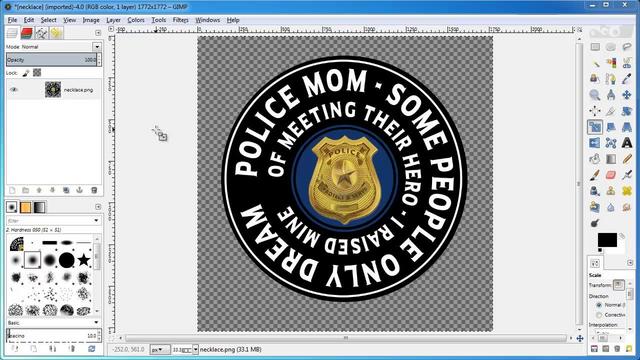Viewport: 640px width, 360px height.
Task: Open the Filters menu
Action: tap(180, 20)
